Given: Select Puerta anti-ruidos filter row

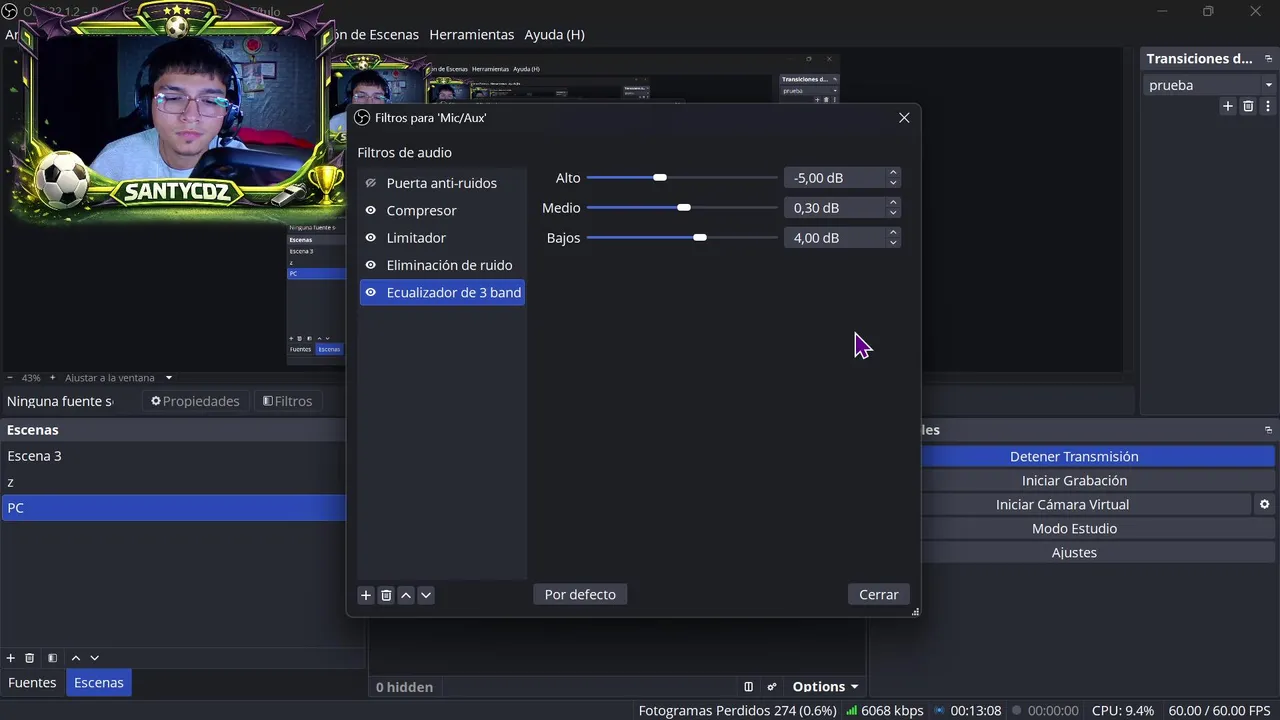Looking at the screenshot, I should (442, 183).
